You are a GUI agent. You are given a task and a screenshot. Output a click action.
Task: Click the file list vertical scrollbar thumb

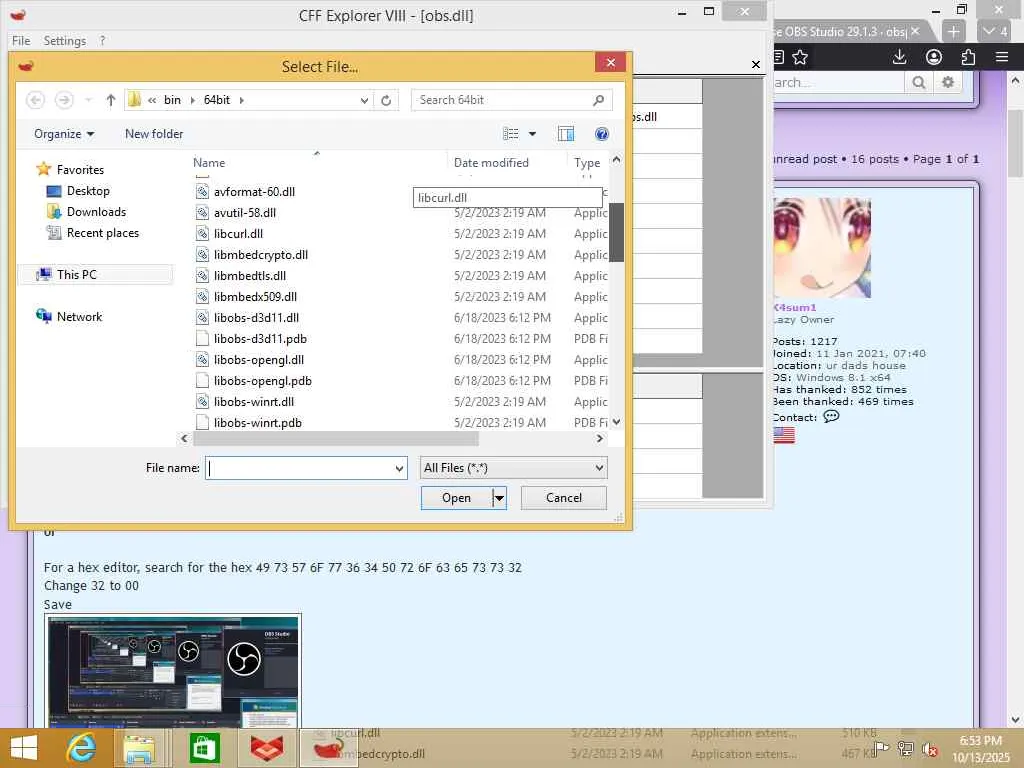click(x=616, y=232)
